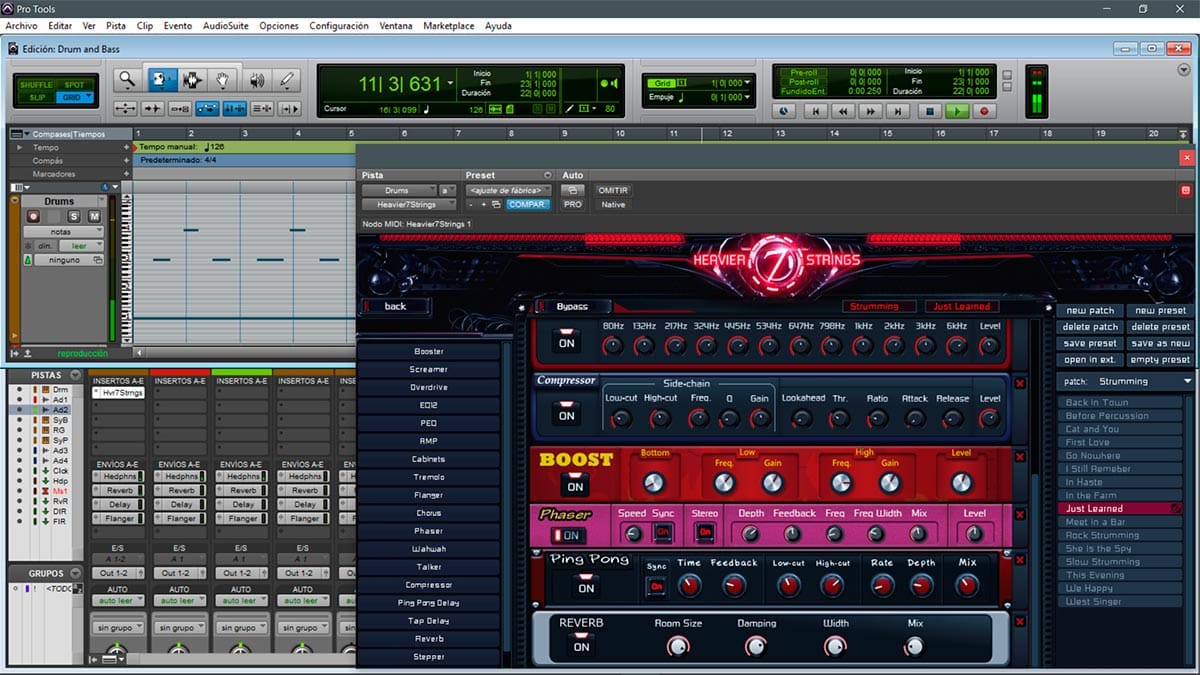Screen dimensions: 1200x675
Task: Click the red Record transport button
Action: click(x=984, y=112)
